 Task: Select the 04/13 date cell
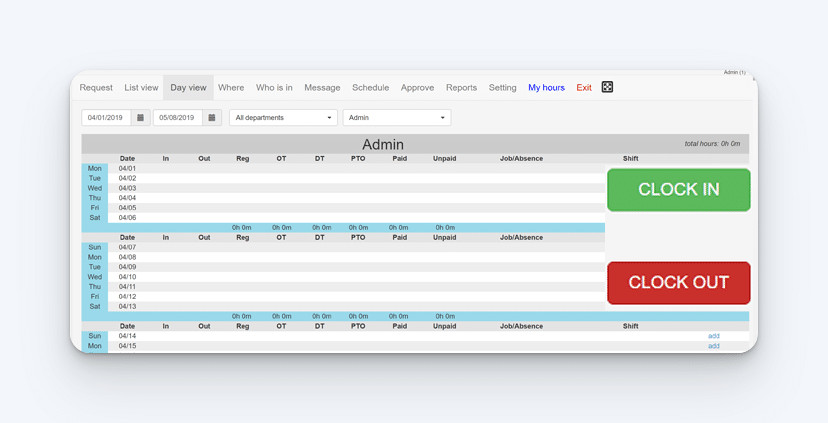[x=127, y=306]
